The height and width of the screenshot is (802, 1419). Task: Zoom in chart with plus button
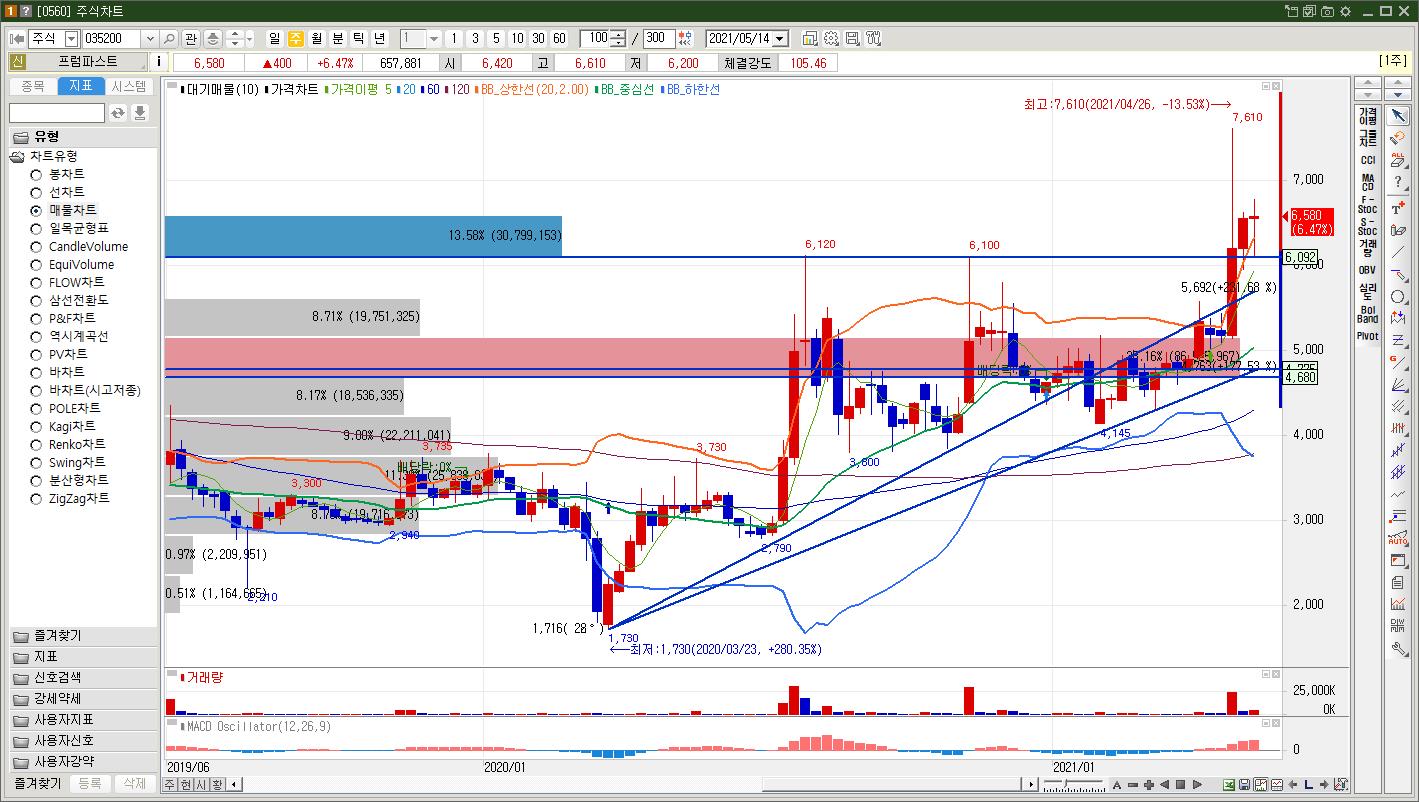[x=1149, y=784]
